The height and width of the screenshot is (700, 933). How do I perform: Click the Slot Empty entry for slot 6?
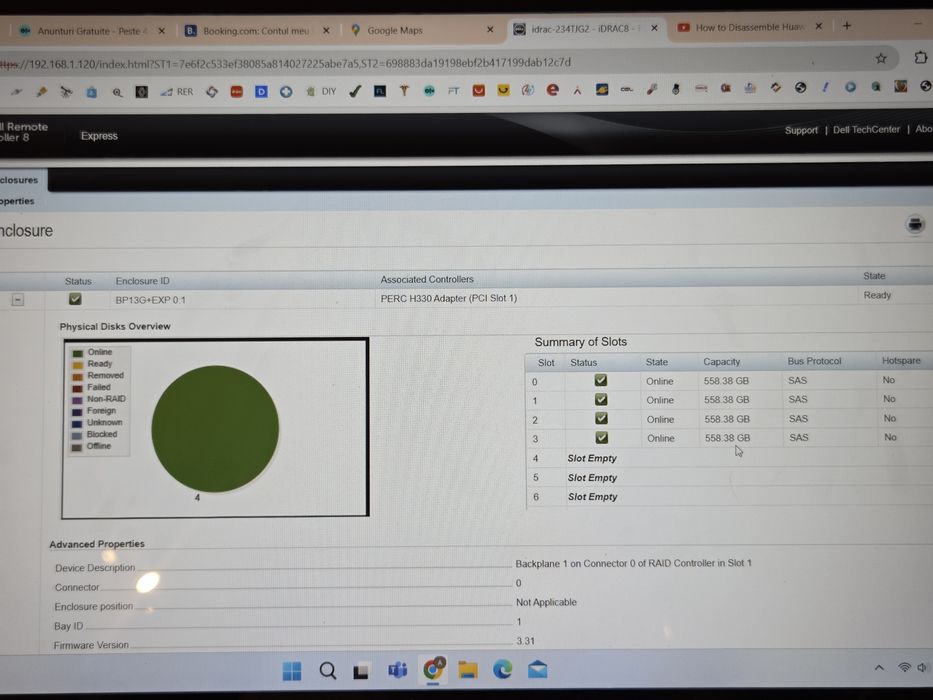click(593, 496)
